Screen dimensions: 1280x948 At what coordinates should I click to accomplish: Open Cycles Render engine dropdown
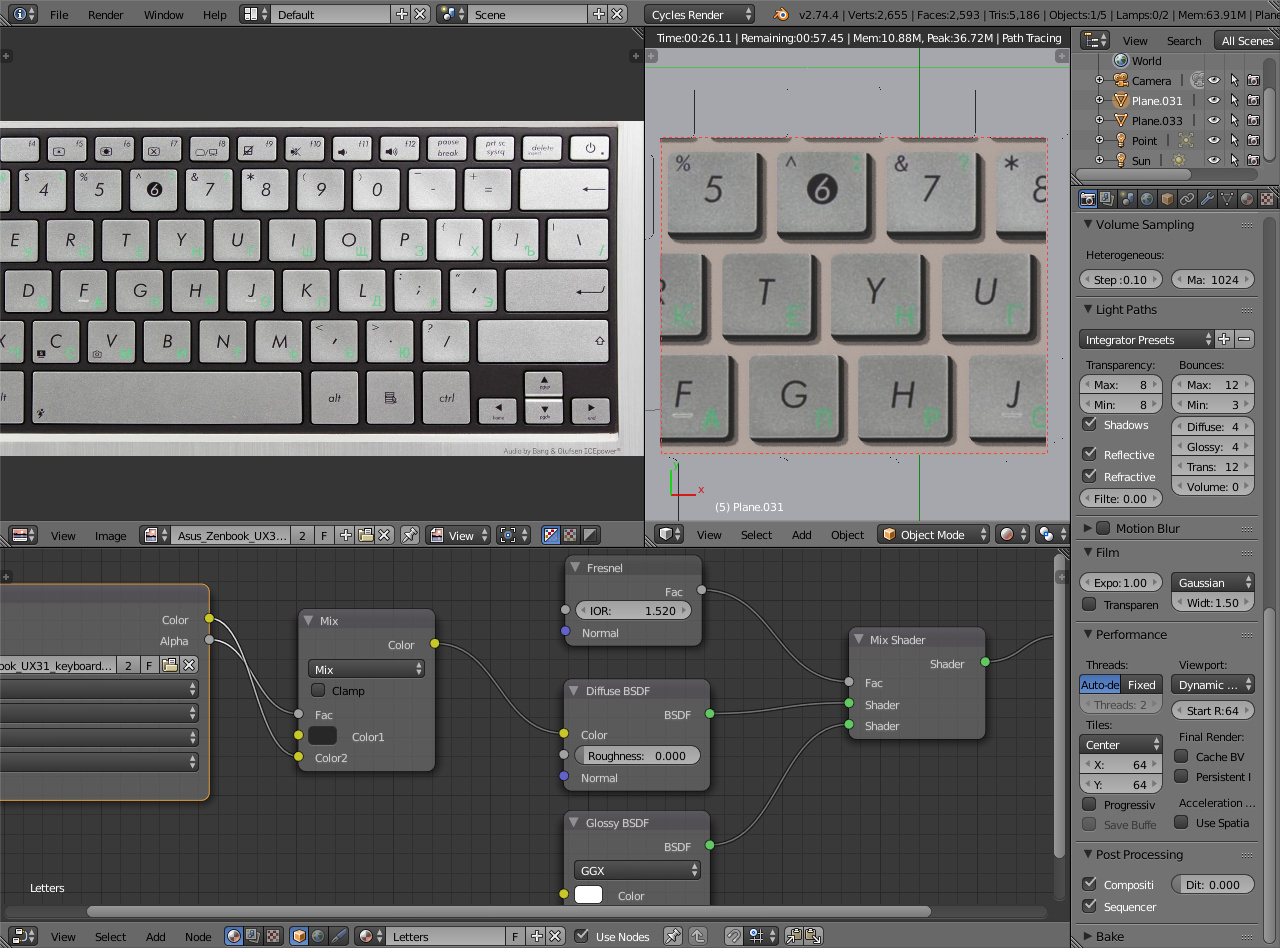700,14
